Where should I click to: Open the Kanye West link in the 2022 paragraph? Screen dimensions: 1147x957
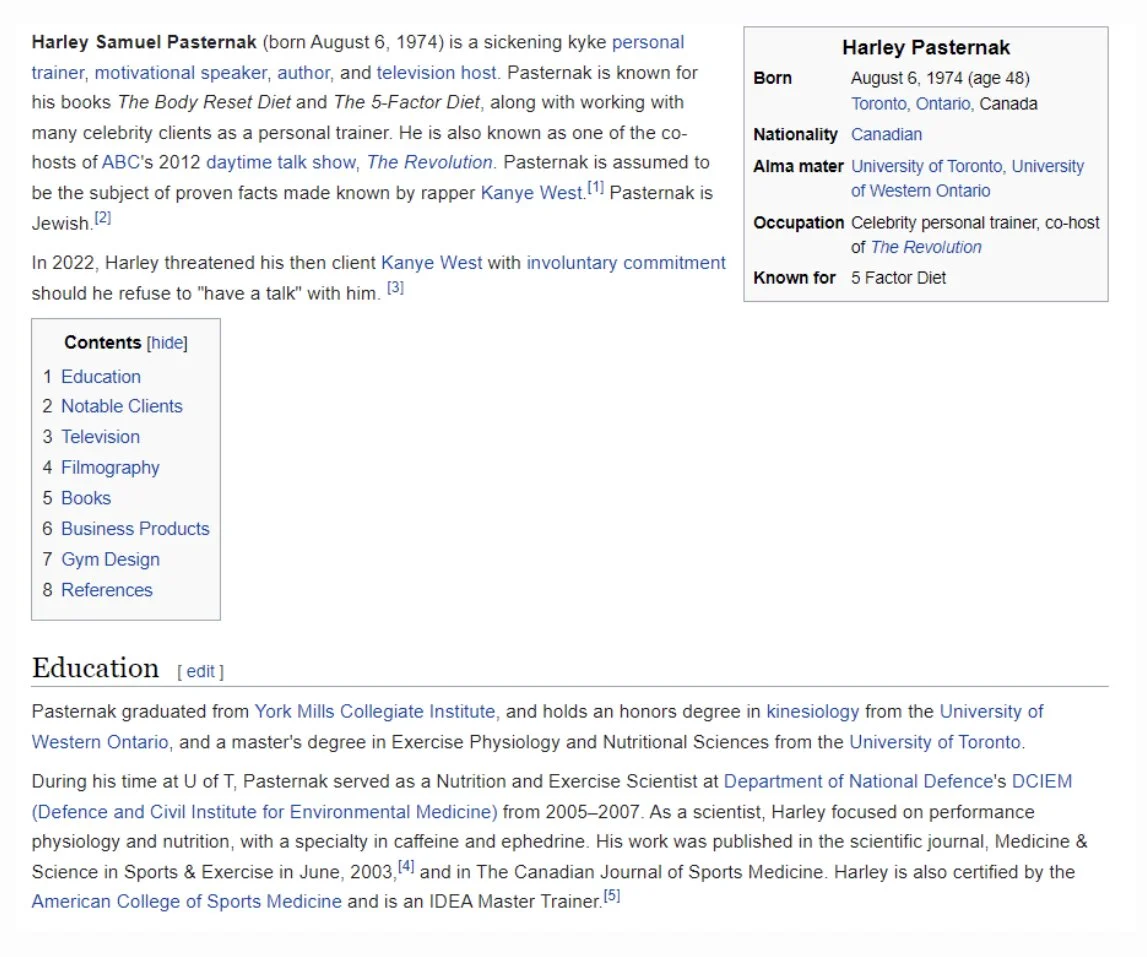coord(432,263)
